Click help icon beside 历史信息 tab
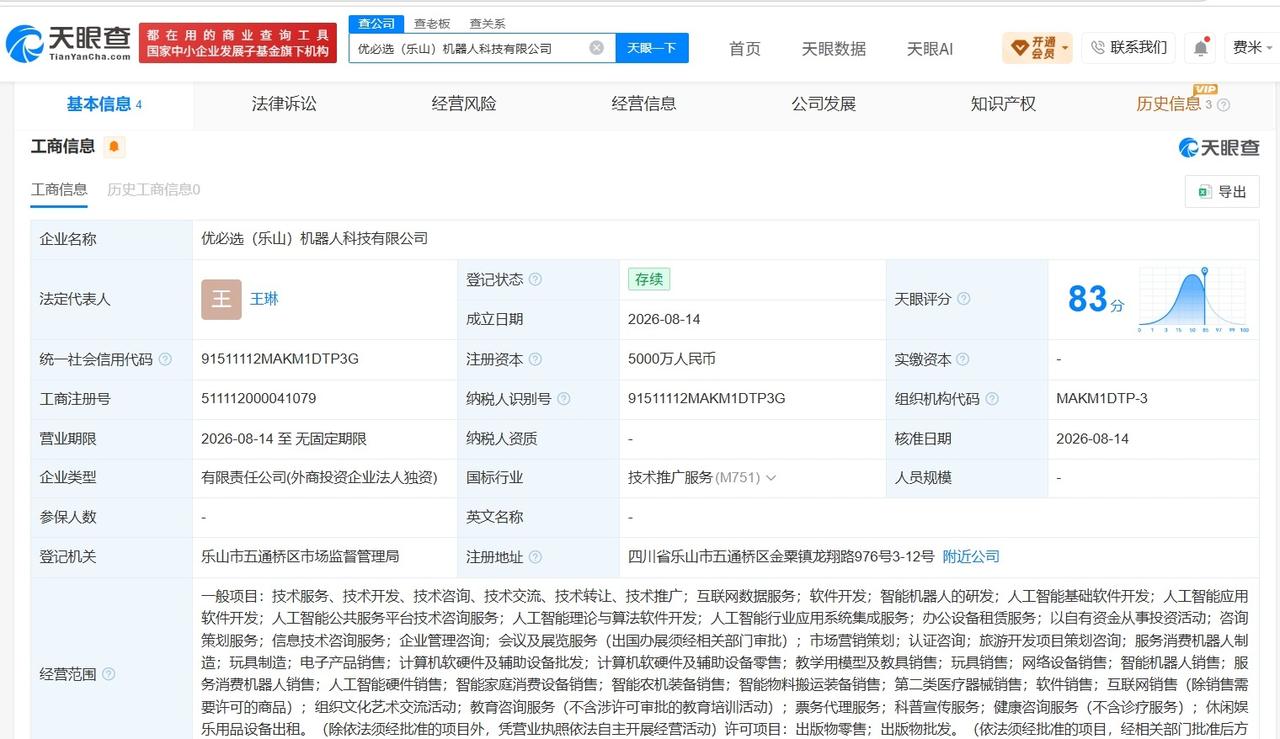The image size is (1280, 739). click(1223, 105)
